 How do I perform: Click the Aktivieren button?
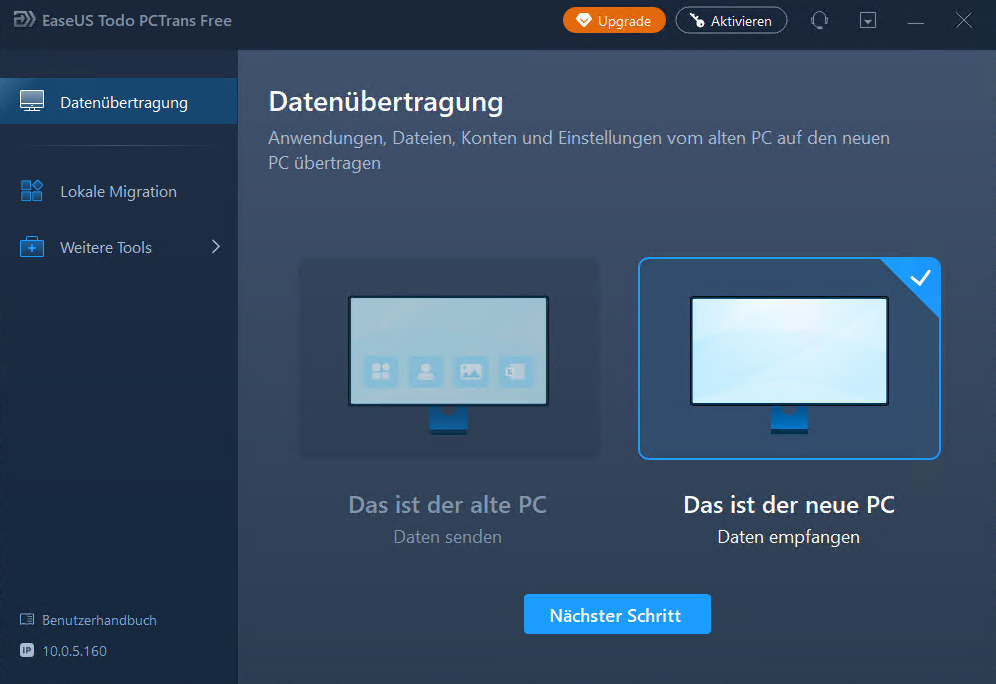(731, 20)
